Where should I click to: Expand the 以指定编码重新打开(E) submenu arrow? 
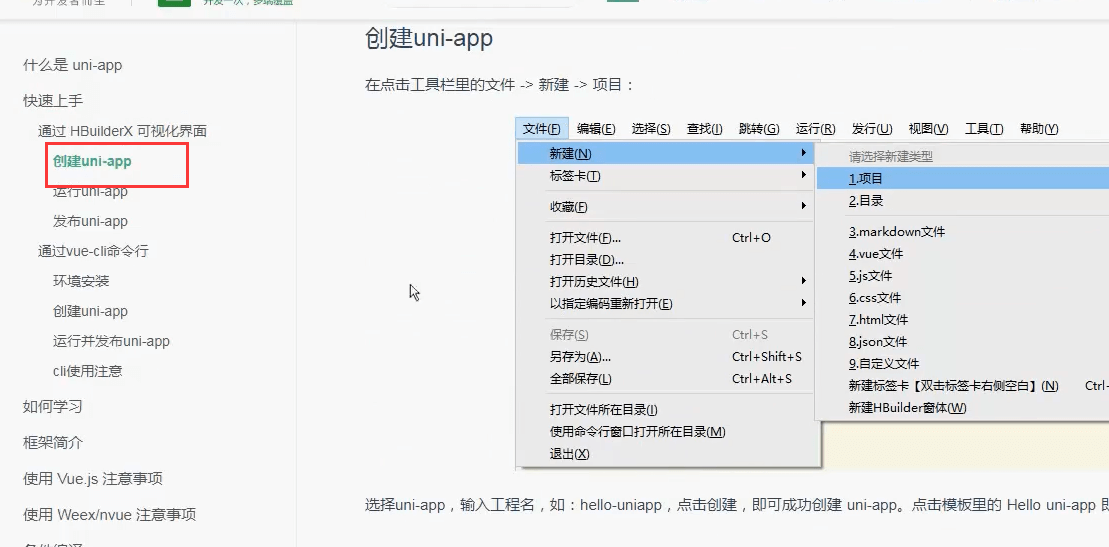803,303
